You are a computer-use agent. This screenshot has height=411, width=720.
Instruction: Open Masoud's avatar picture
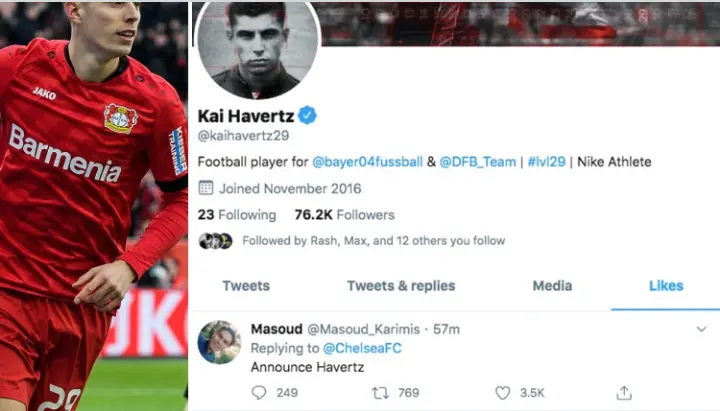tap(219, 342)
